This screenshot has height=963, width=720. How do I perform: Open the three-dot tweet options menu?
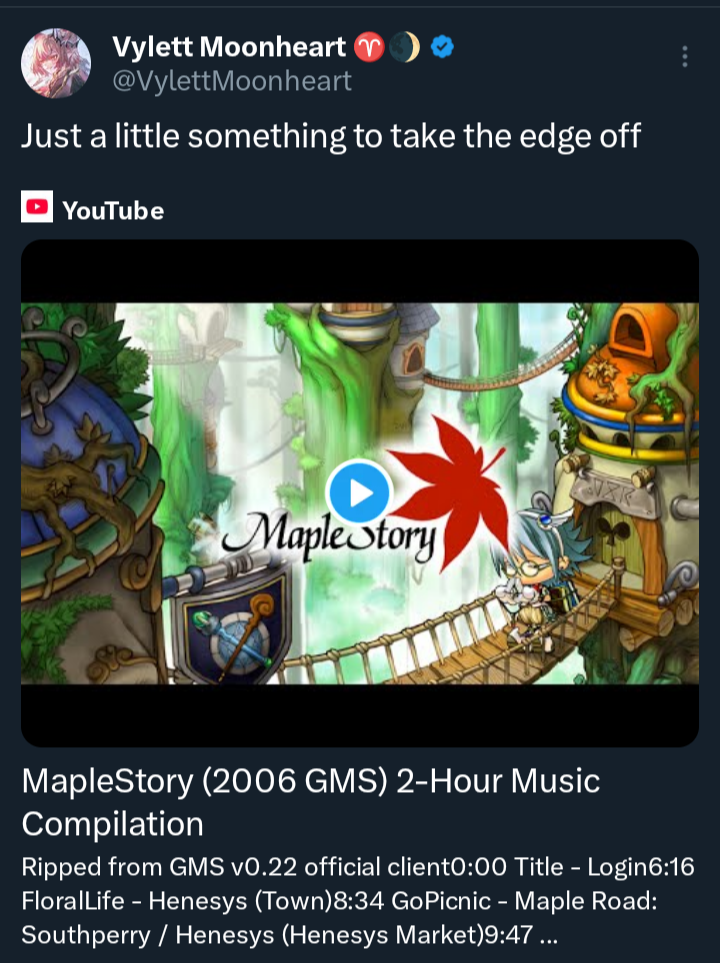[684, 57]
